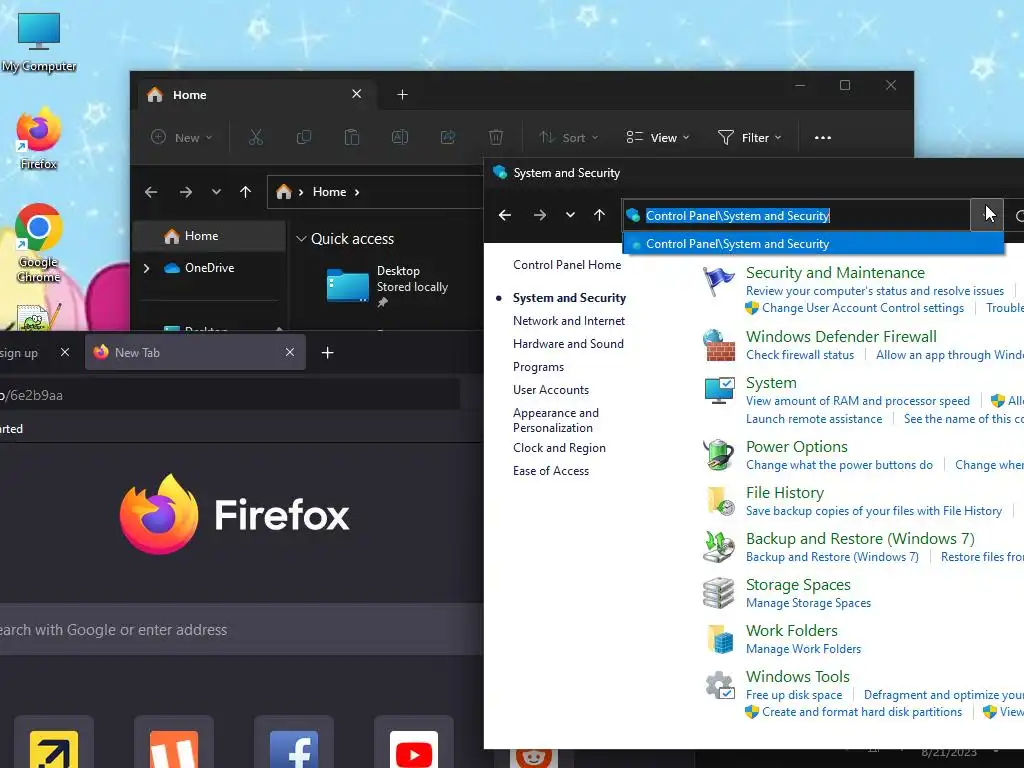
Task: Open the Sort dropdown in File Explorer
Action: click(x=569, y=137)
